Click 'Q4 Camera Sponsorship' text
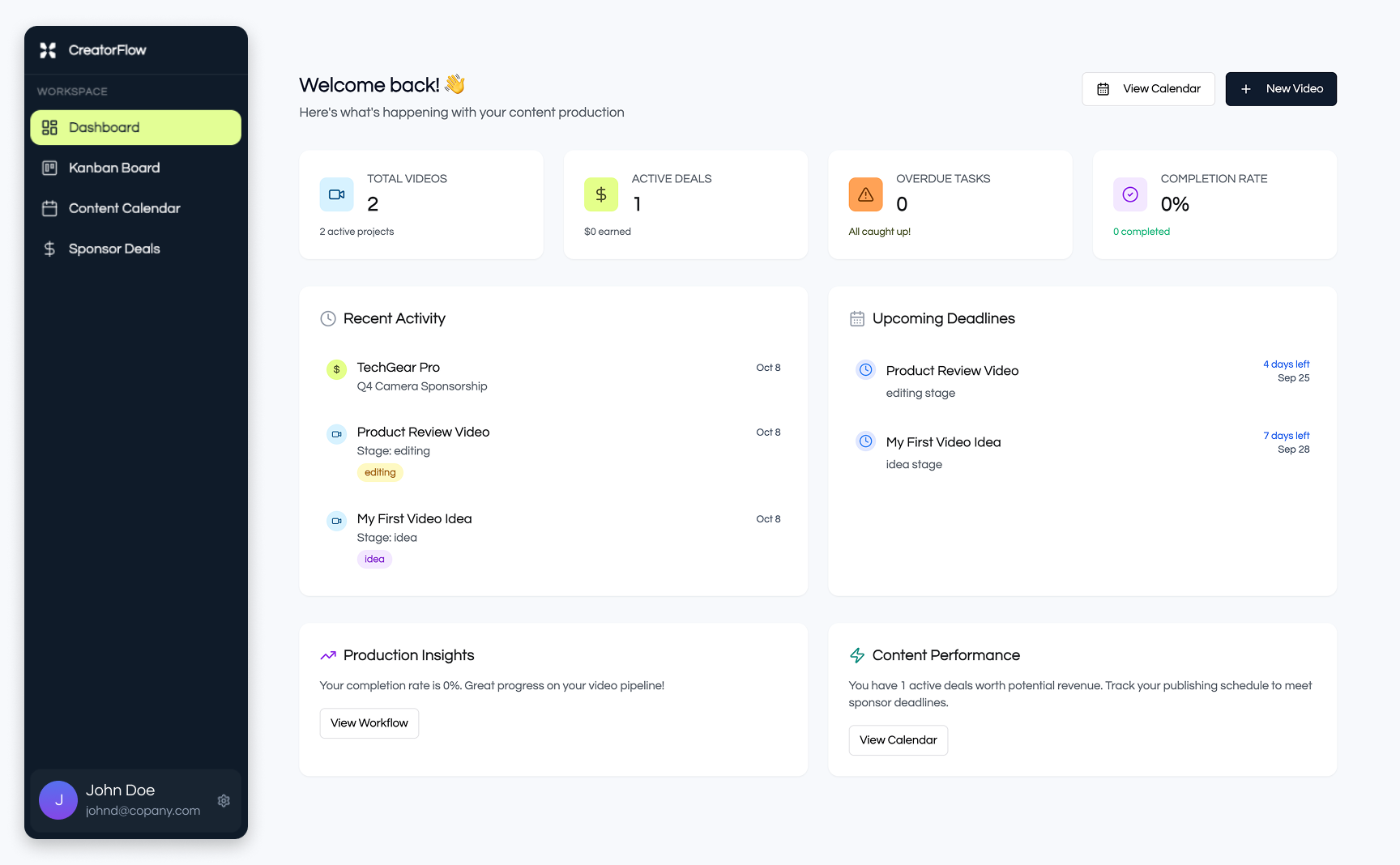This screenshot has width=1400, height=865. click(422, 387)
